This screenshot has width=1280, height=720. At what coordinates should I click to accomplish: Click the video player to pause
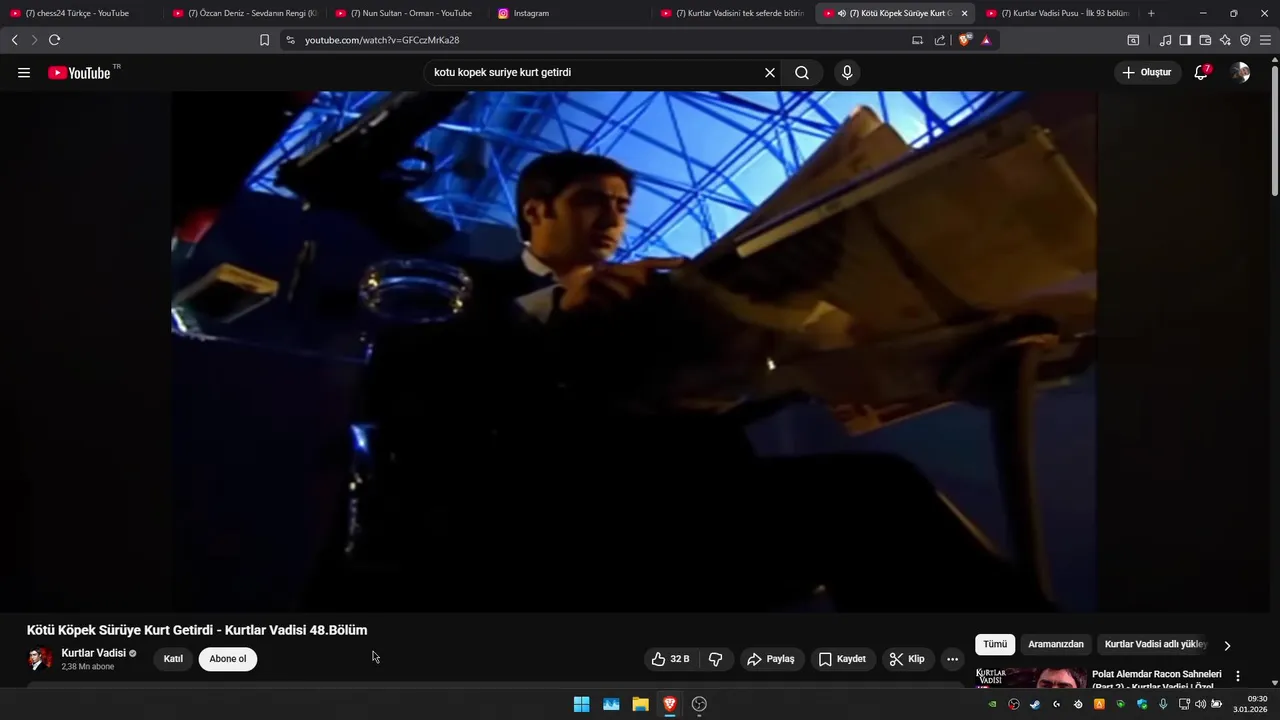634,351
